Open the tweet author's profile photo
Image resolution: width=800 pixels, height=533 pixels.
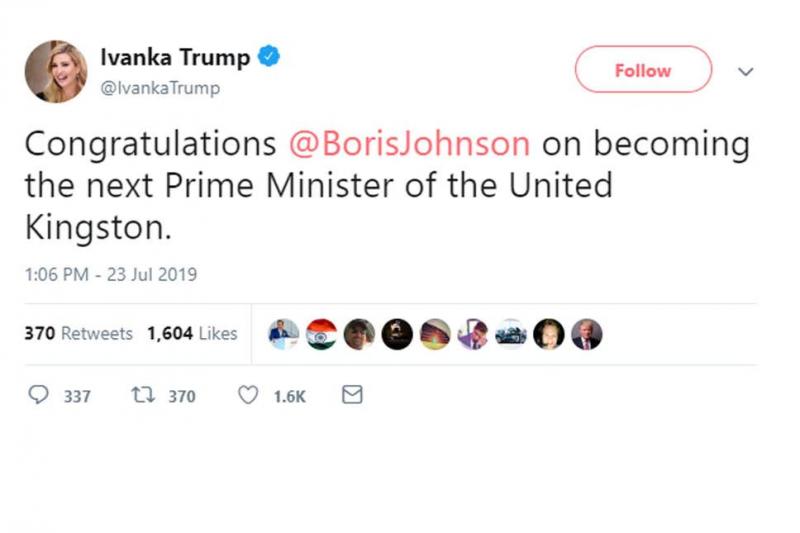click(x=56, y=72)
